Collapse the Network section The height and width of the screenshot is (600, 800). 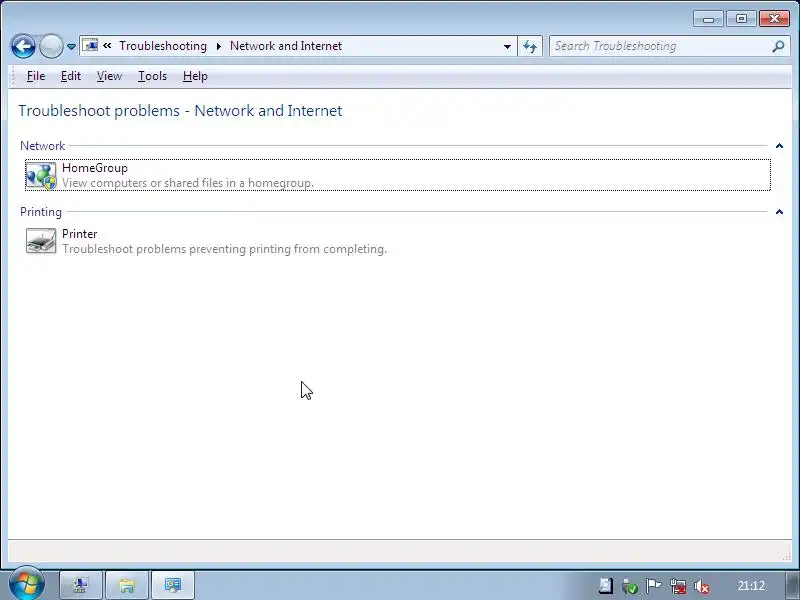coord(779,146)
